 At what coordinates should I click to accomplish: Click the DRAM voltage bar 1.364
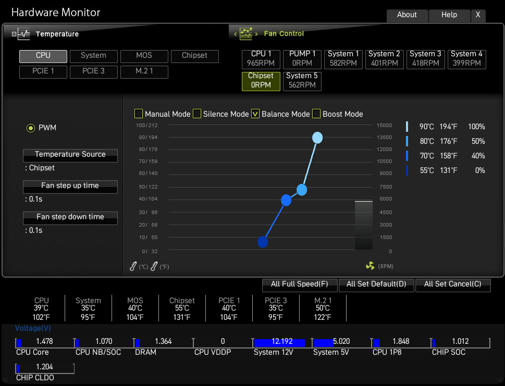(164, 342)
